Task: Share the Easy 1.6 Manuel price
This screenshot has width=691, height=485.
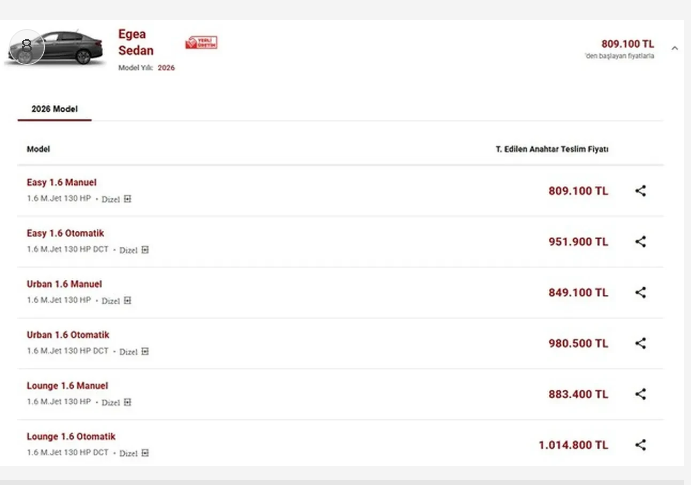Action: point(641,191)
